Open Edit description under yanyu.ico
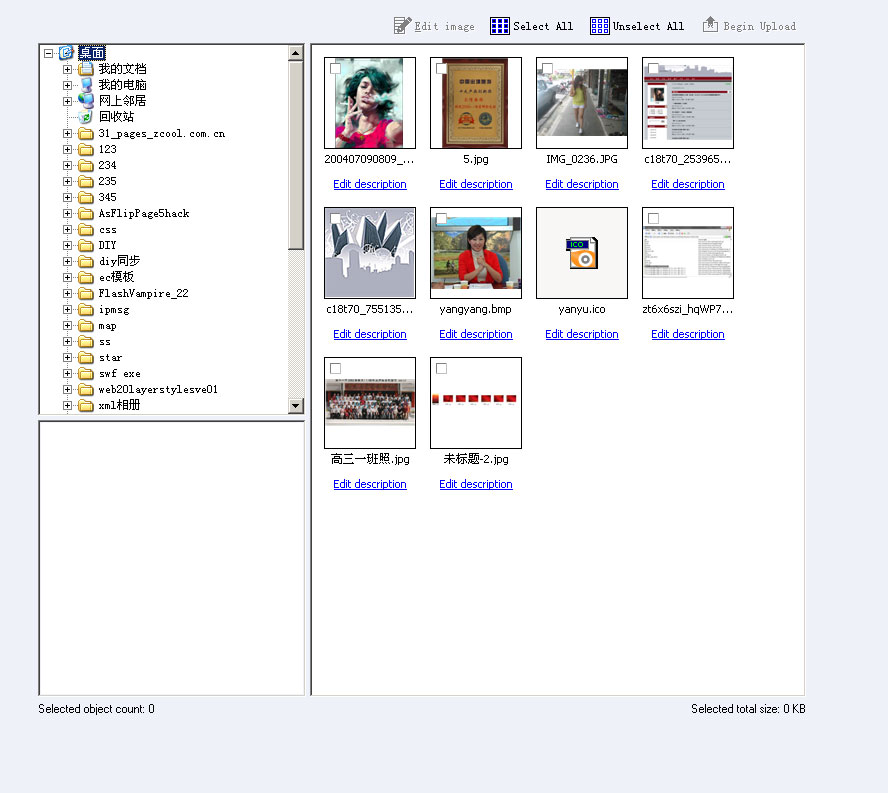 point(582,334)
